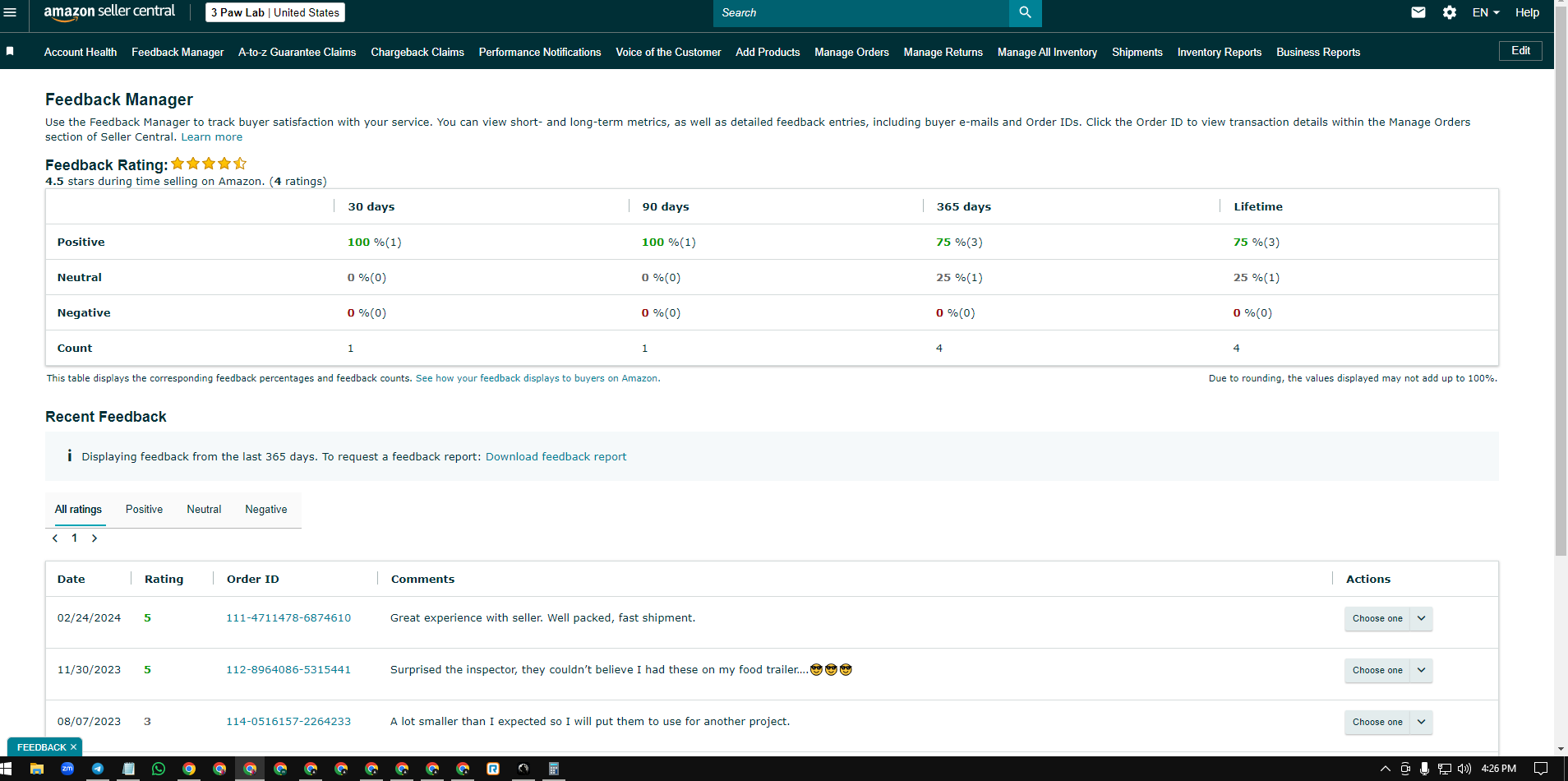This screenshot has height=781, width=1568.
Task: Click the Meet Now camera tray icon
Action: tap(1405, 769)
